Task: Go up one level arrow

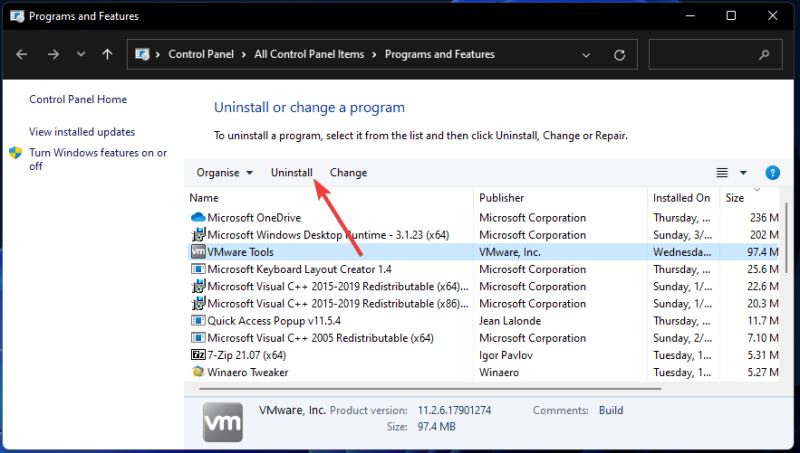Action: 107,54
